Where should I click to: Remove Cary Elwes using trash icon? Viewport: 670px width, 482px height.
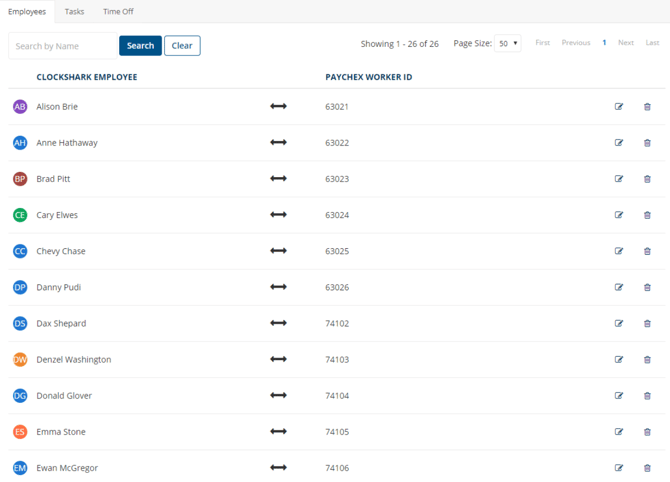647,215
